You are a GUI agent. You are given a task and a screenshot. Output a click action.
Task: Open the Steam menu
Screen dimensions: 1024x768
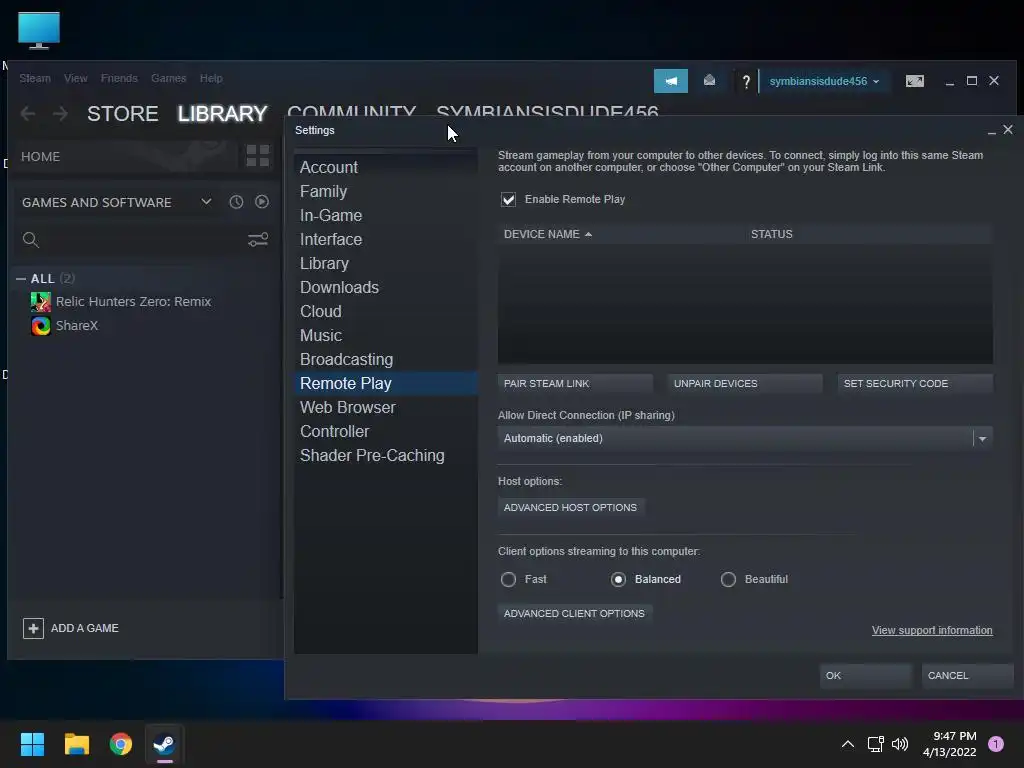35,78
